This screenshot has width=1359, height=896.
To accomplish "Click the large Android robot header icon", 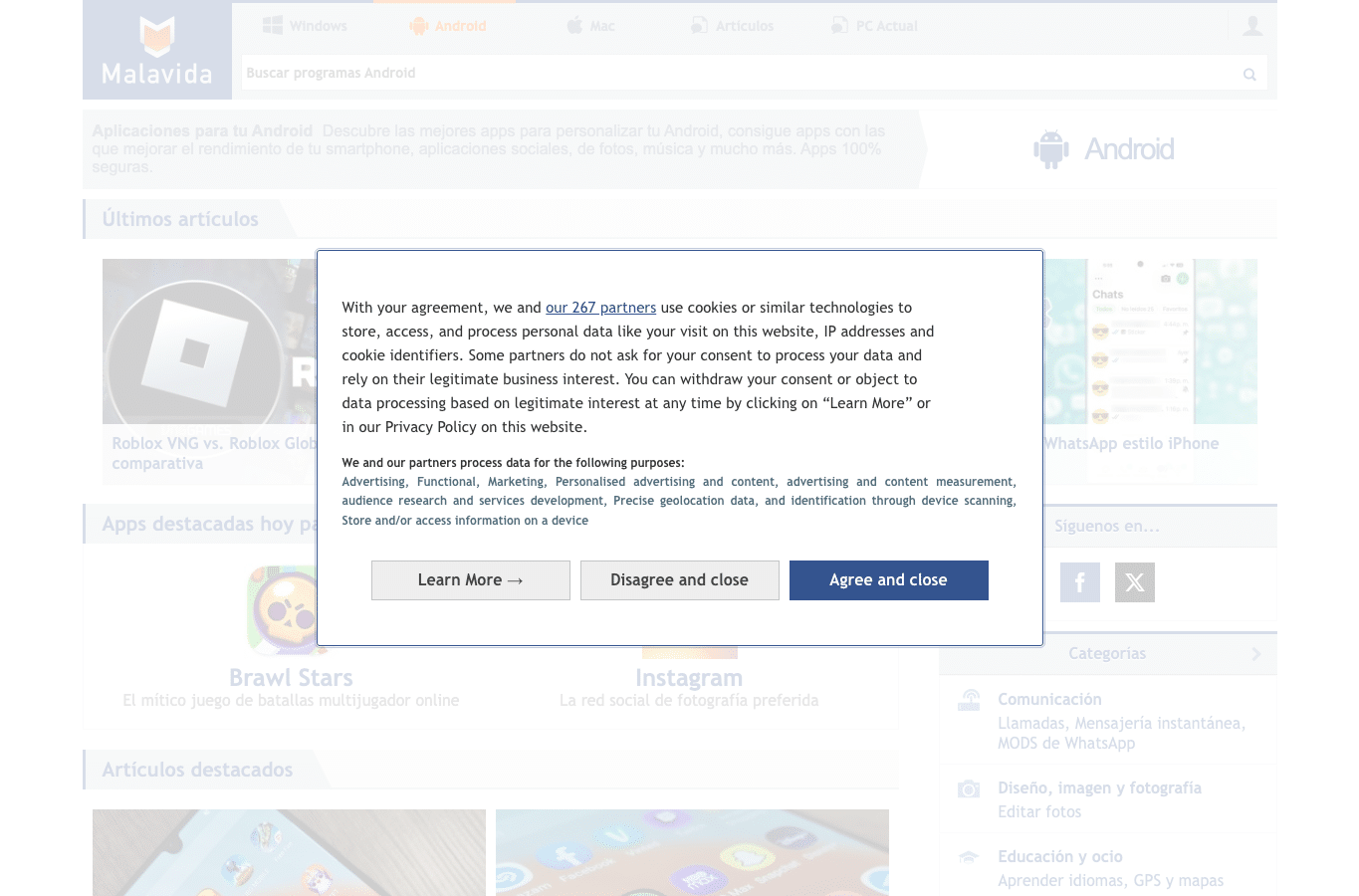I will tap(1051, 149).
